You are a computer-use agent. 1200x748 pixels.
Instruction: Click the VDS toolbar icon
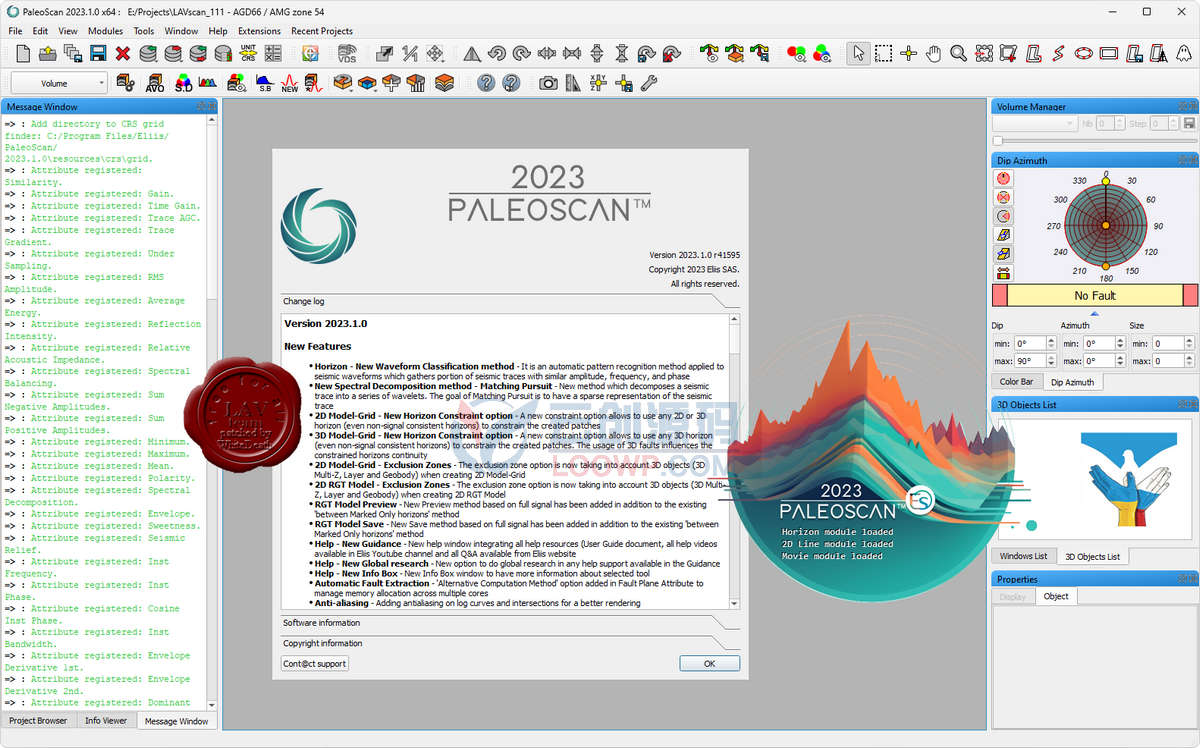(347, 53)
